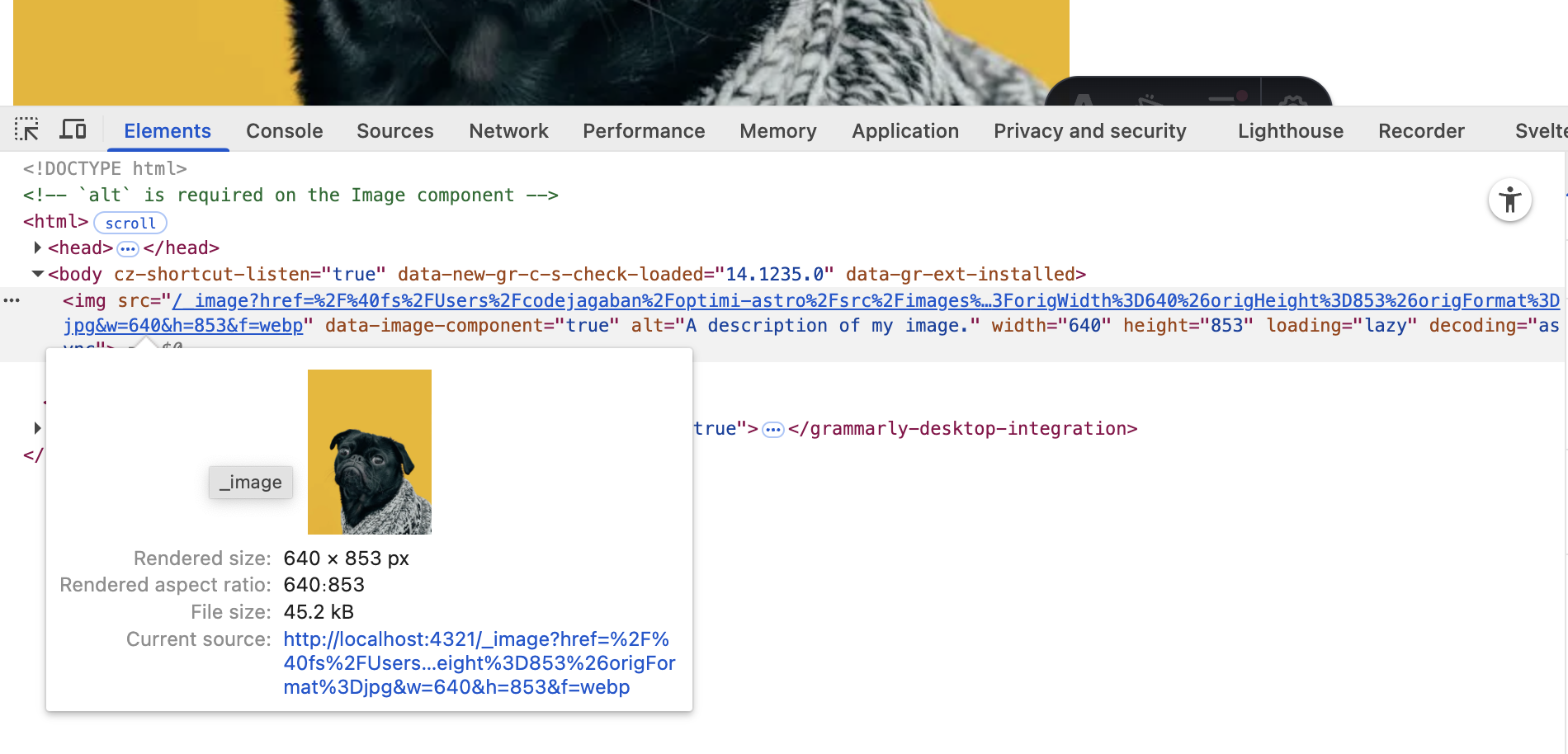This screenshot has height=754, width=1568.
Task: Toggle the device emulation toolbar
Action: pyautogui.click(x=73, y=130)
